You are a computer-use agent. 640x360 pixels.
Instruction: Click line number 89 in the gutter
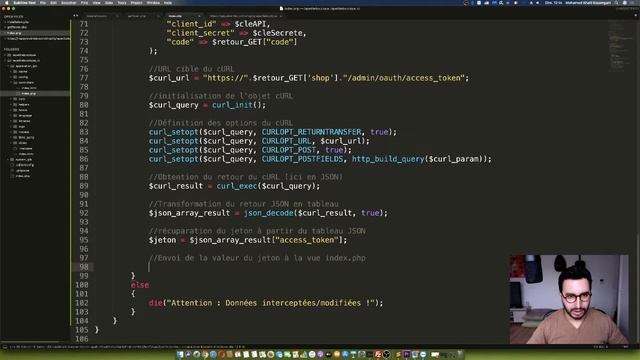click(x=84, y=186)
